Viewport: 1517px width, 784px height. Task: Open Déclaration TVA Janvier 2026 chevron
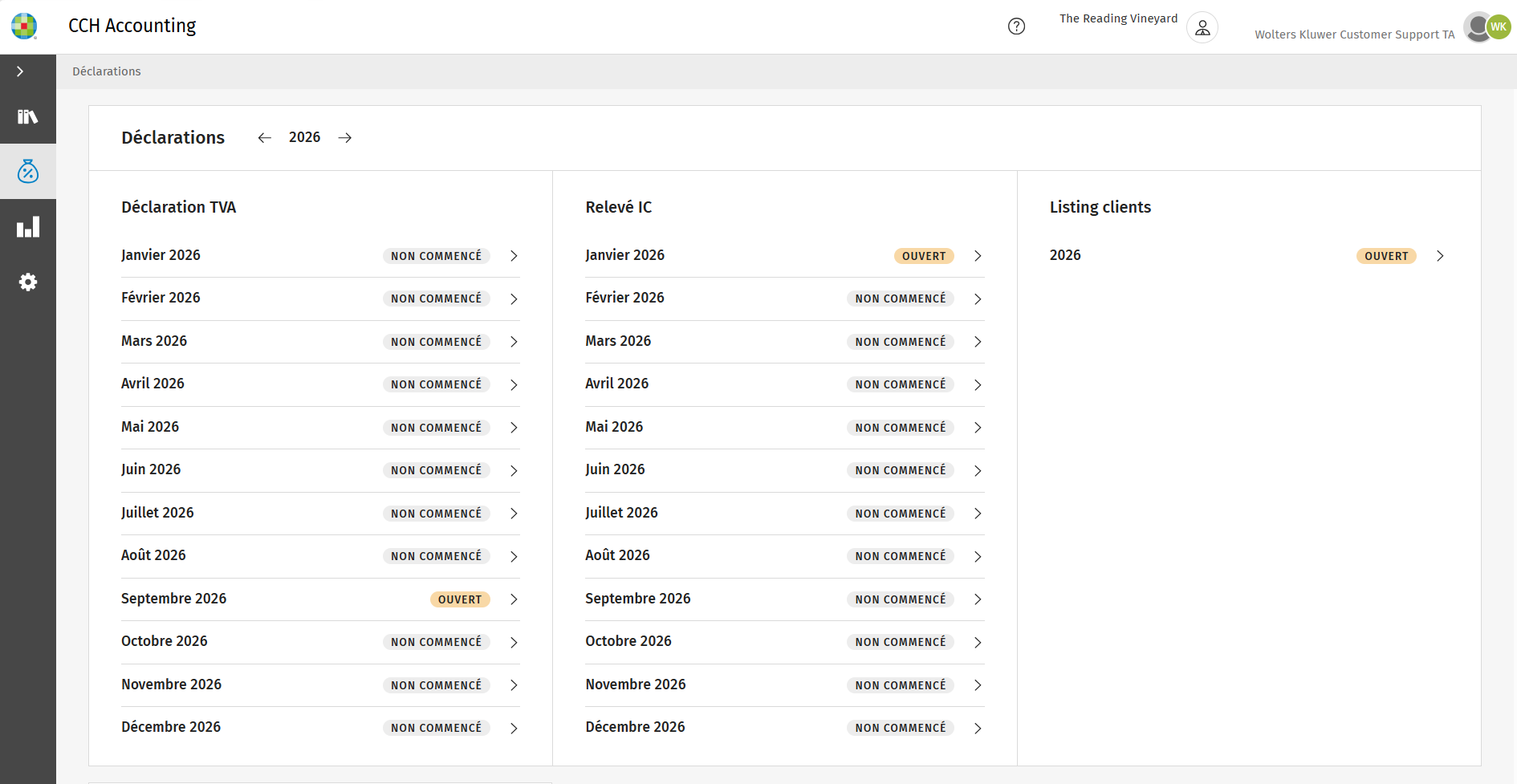[514, 256]
